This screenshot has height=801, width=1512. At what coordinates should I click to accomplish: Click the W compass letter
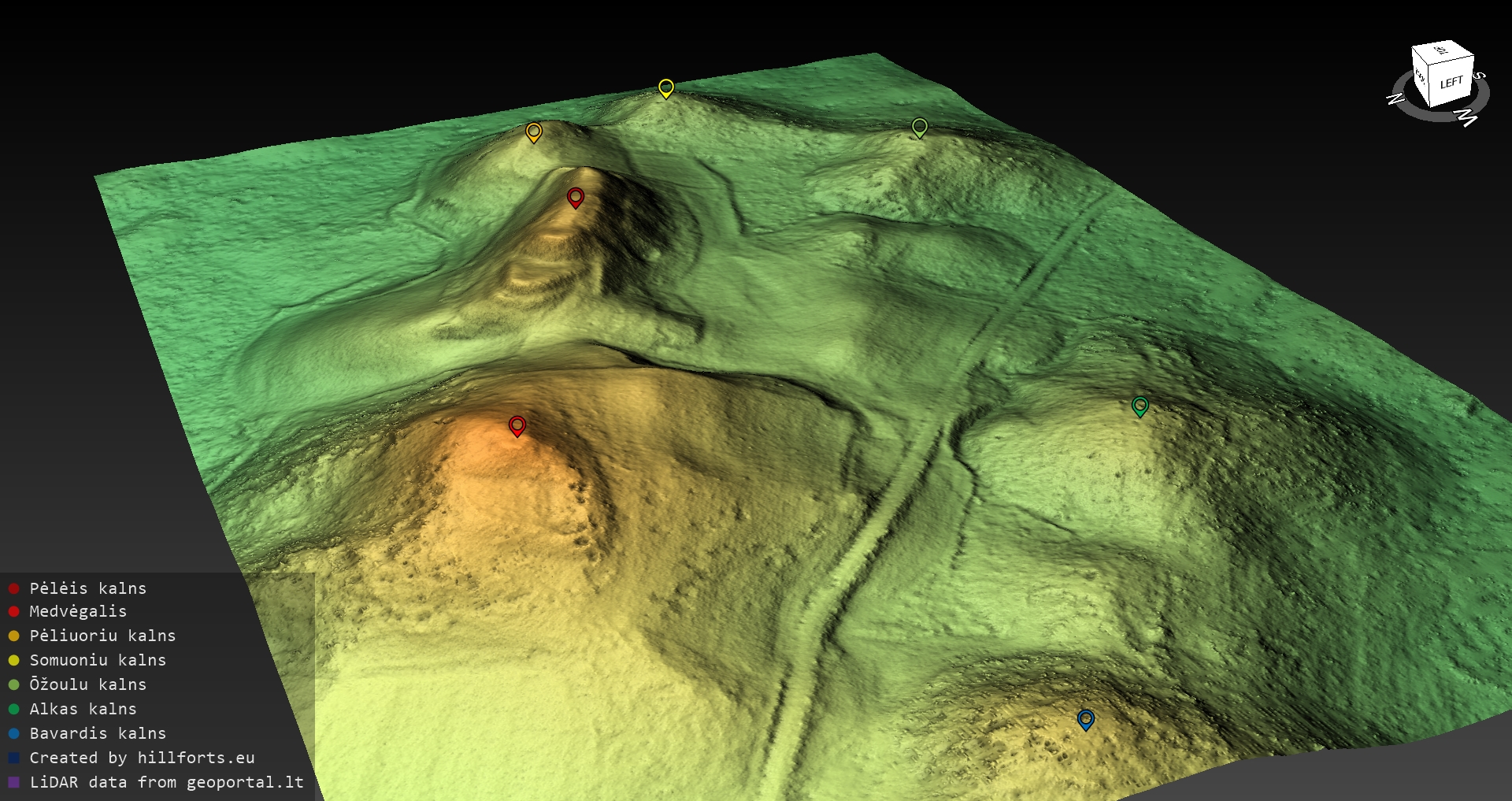point(1466,118)
